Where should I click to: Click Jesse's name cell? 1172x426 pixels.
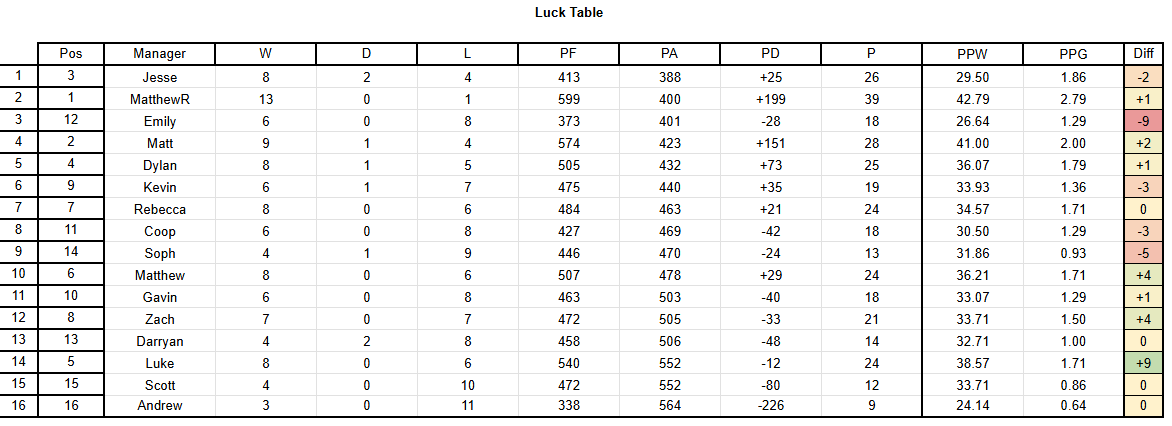(160, 77)
